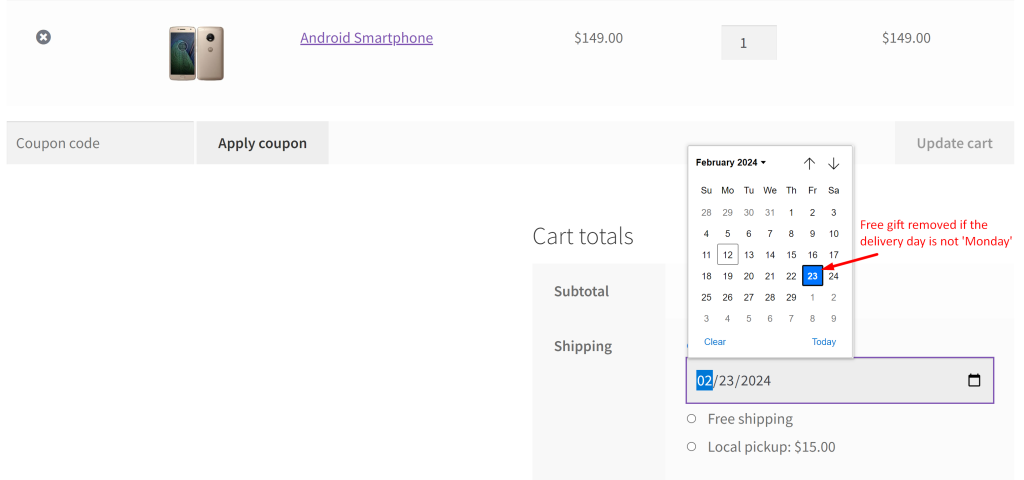Remove Android Smartphone from cart
The width and height of the screenshot is (1024, 480).
point(43,37)
